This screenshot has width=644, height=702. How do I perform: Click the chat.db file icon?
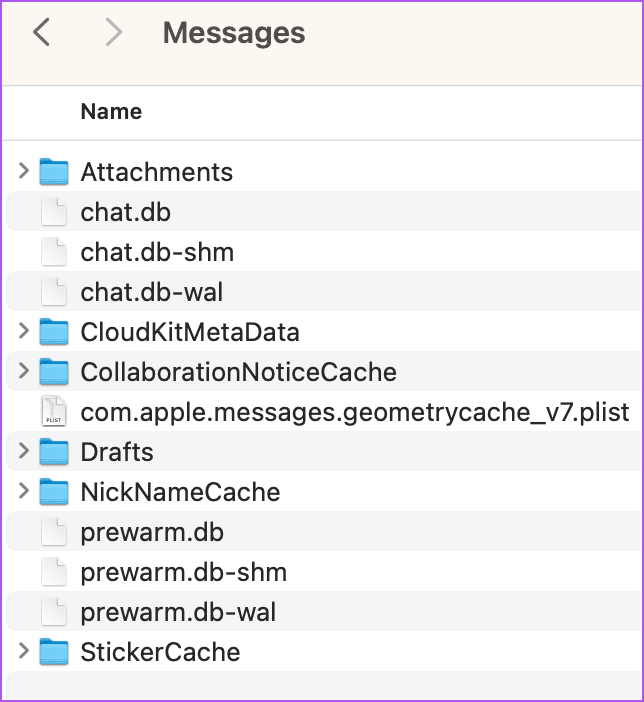click(53, 212)
